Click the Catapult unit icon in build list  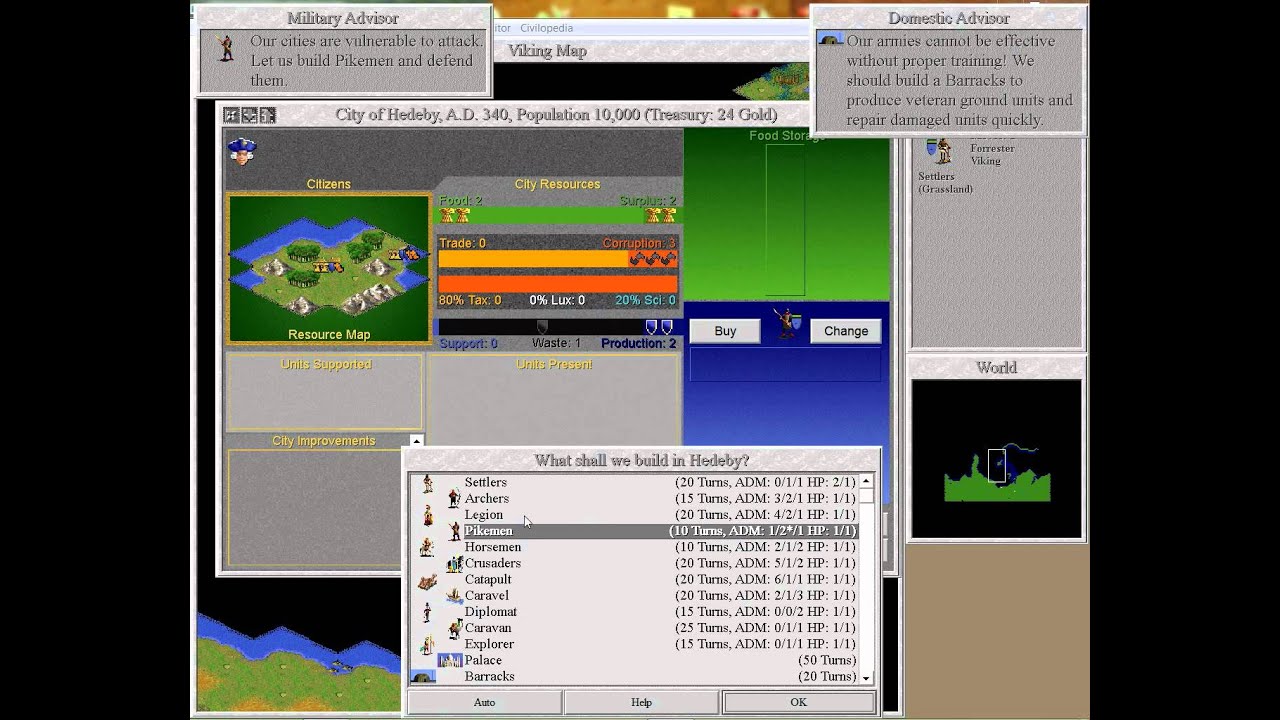coord(427,580)
